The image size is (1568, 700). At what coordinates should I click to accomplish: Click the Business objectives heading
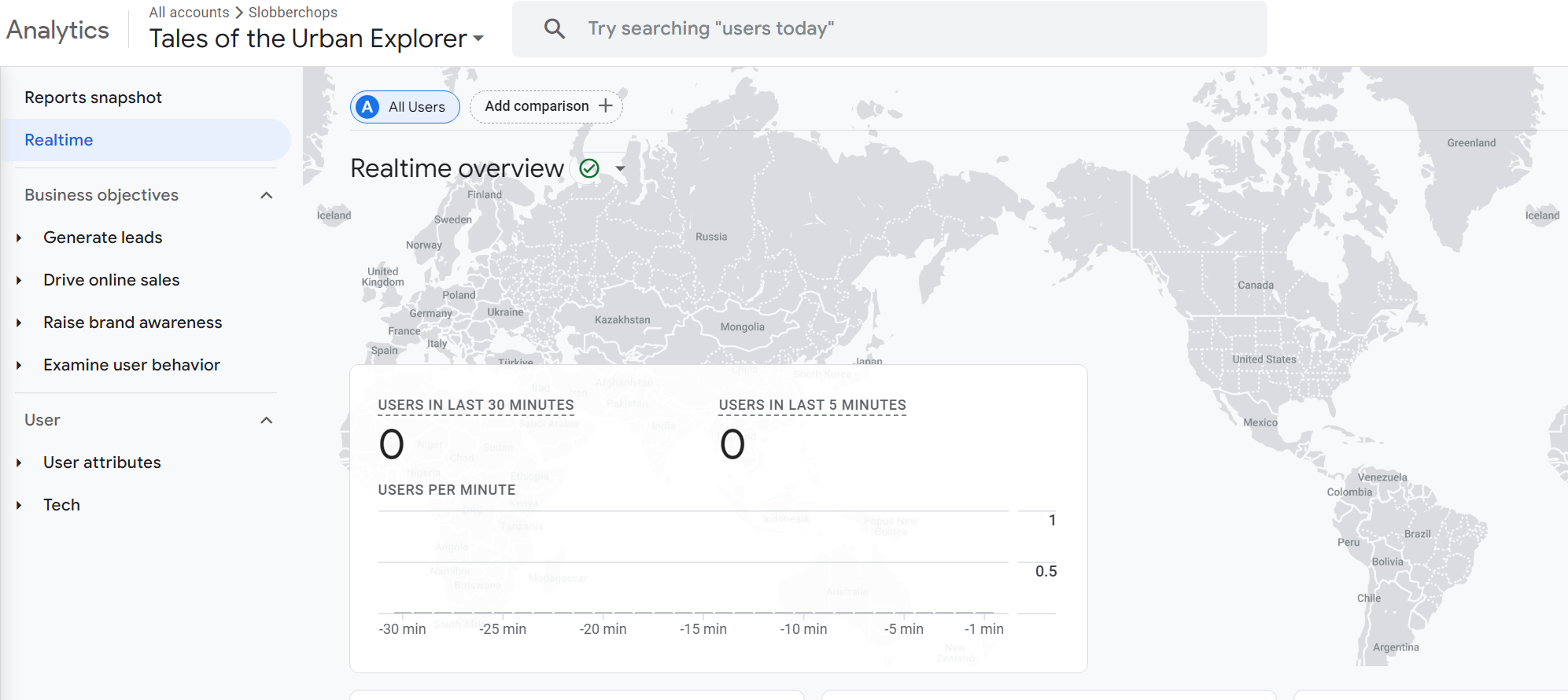[x=101, y=195]
